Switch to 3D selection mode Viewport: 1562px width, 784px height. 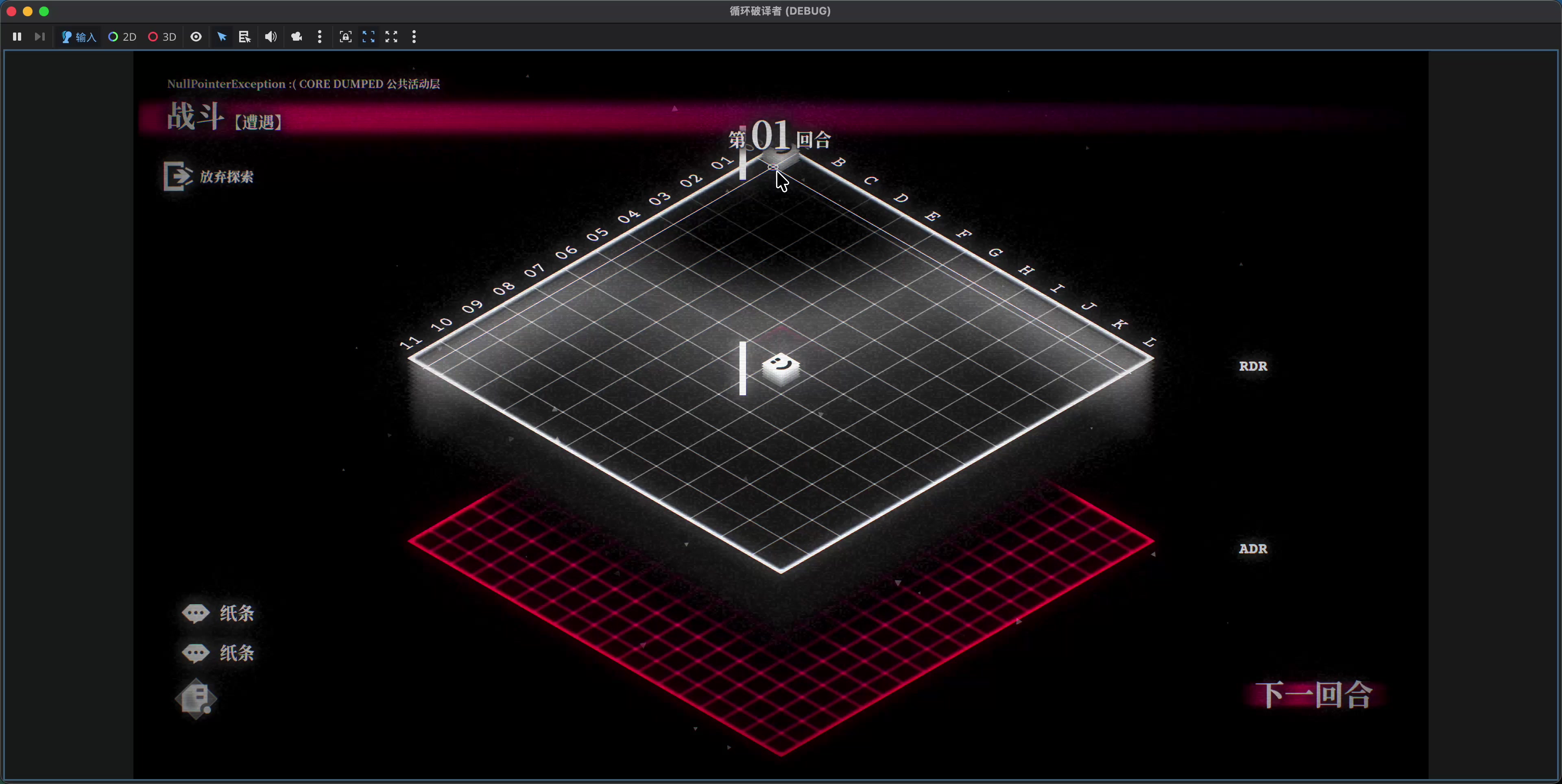click(x=162, y=37)
